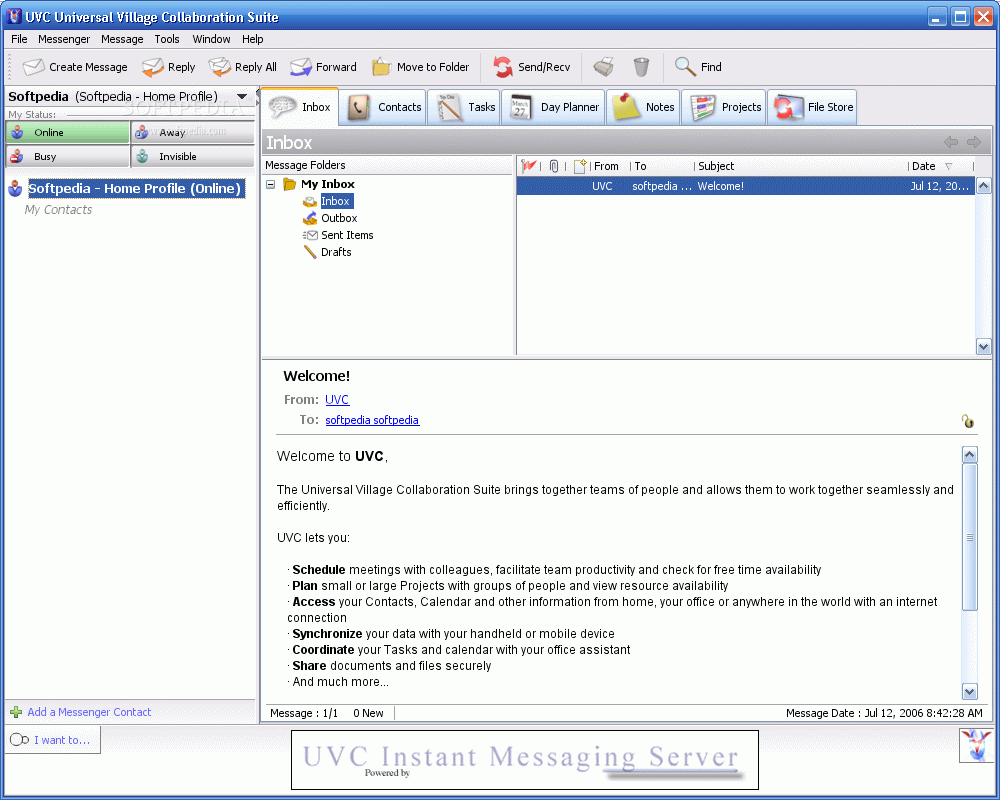Switch to the Notes tab
Viewport: 1000px width, 800px height.
pos(643,107)
